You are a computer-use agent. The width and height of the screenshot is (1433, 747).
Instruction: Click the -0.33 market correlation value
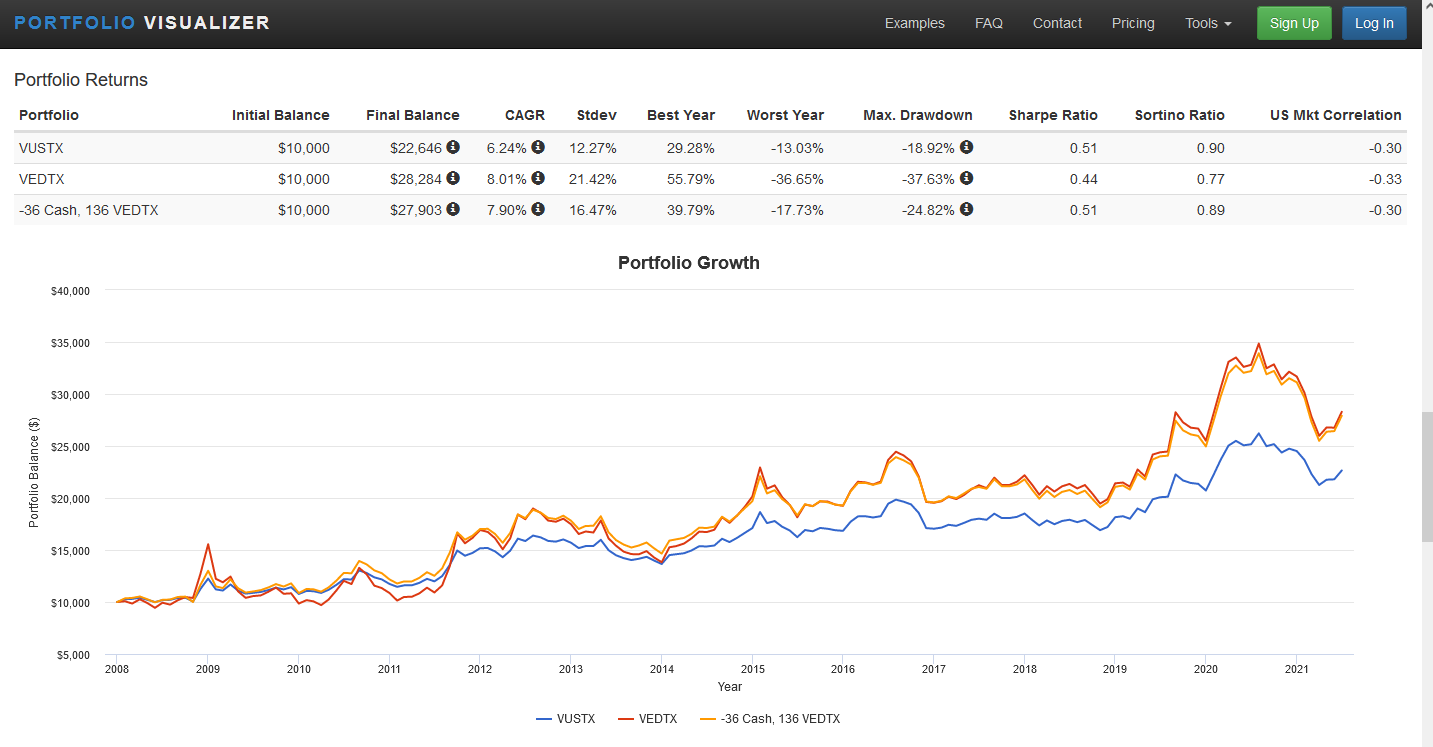click(x=1385, y=179)
